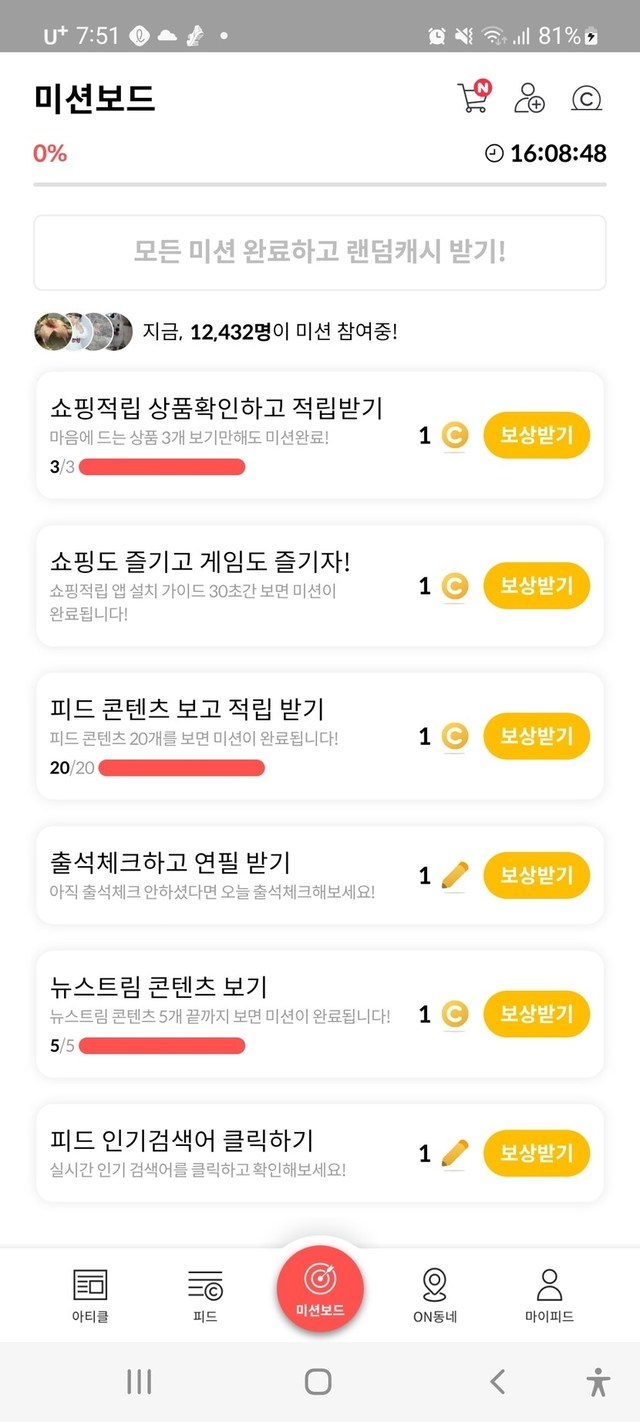Switch to the 피드 tab
The image size is (640, 1422).
205,1295
